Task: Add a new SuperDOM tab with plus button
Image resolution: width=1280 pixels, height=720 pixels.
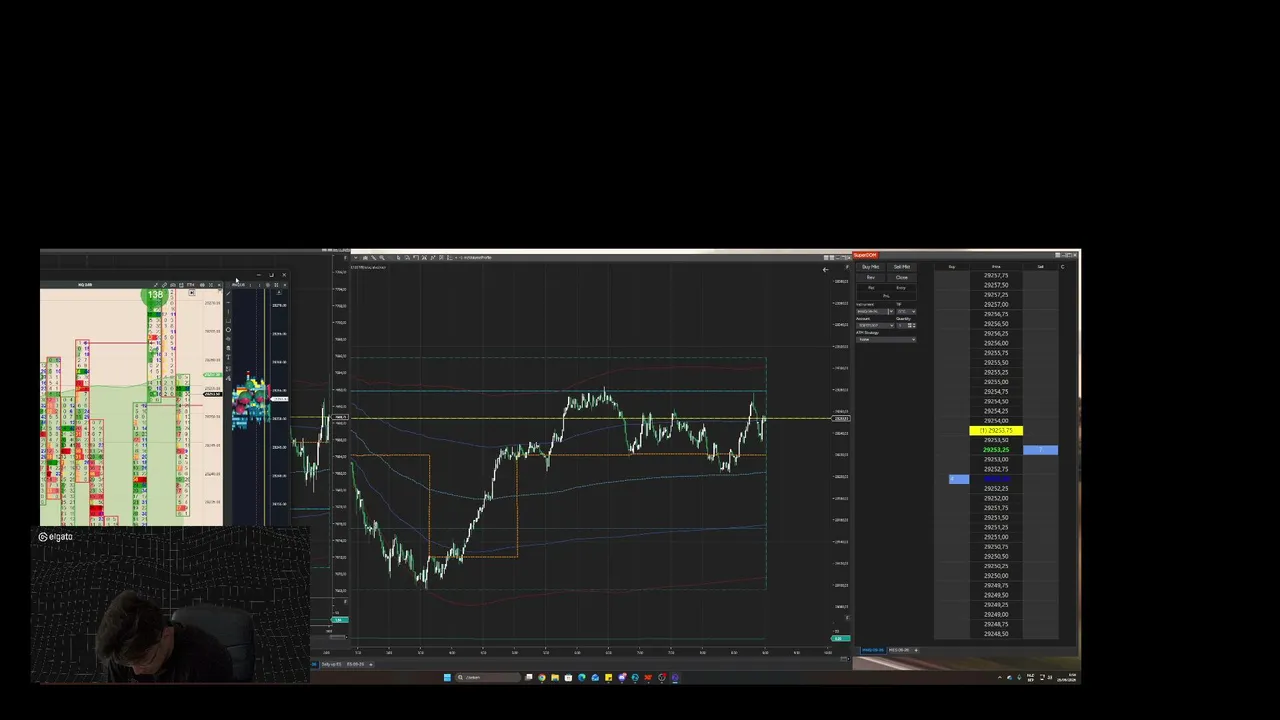Action: click(916, 650)
